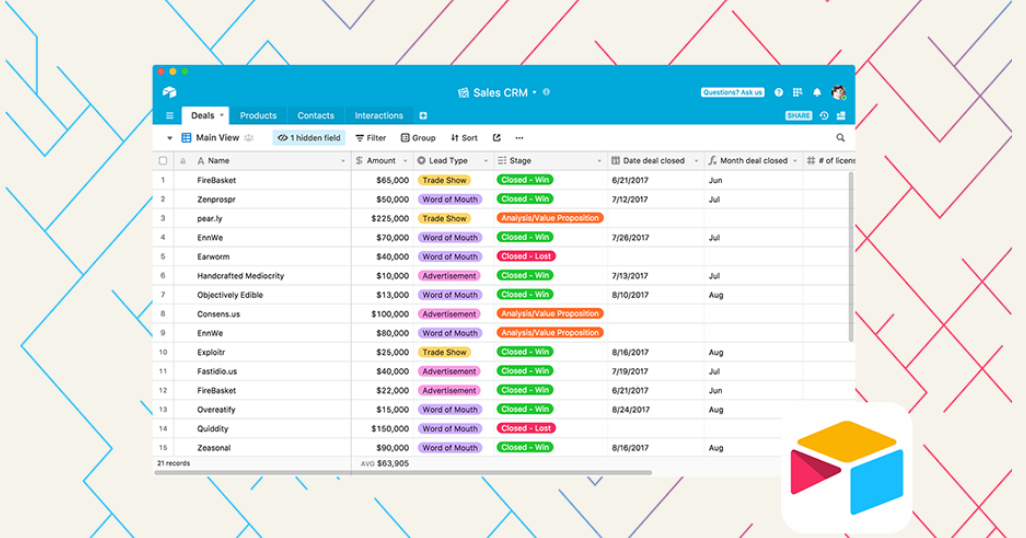Add a new table with plus icon
Viewport: 1026px width, 538px height.
click(x=423, y=116)
